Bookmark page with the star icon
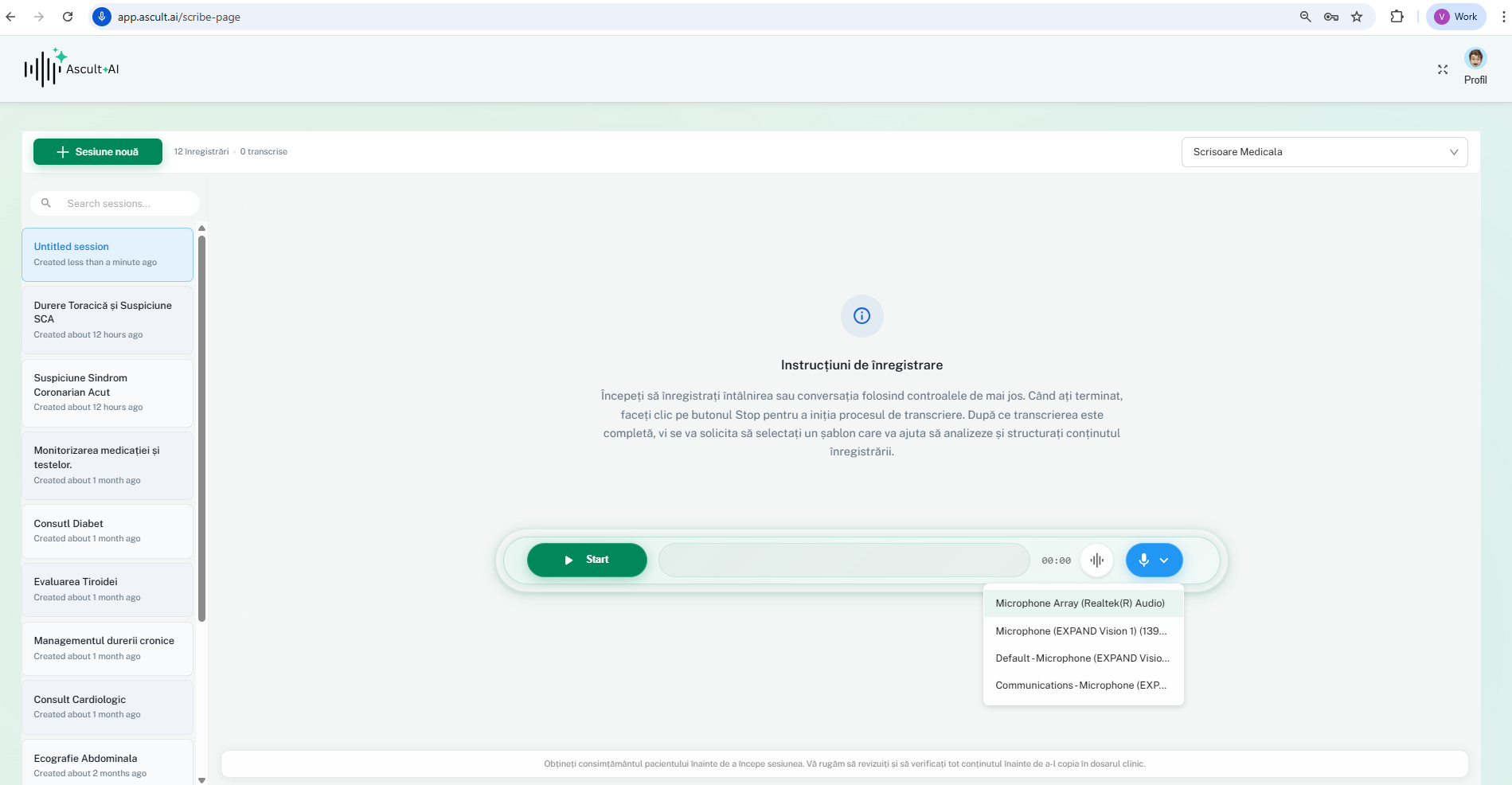The image size is (1512, 785). click(1357, 17)
